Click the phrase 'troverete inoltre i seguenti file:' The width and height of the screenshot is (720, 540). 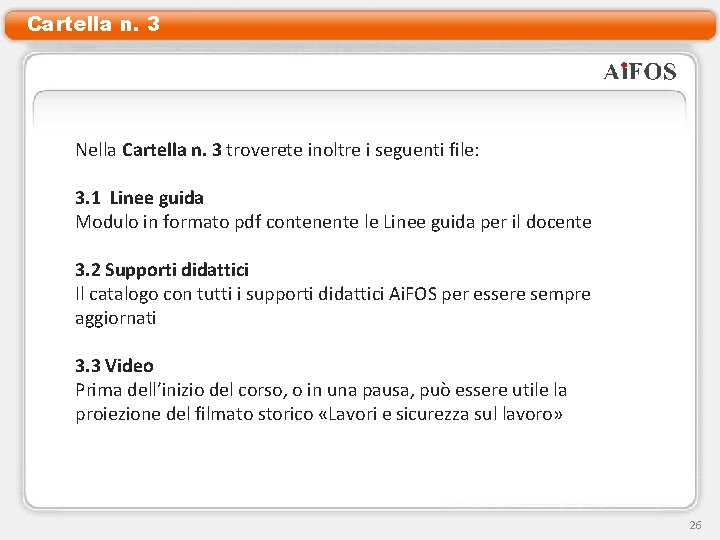pyautogui.click(x=353, y=150)
